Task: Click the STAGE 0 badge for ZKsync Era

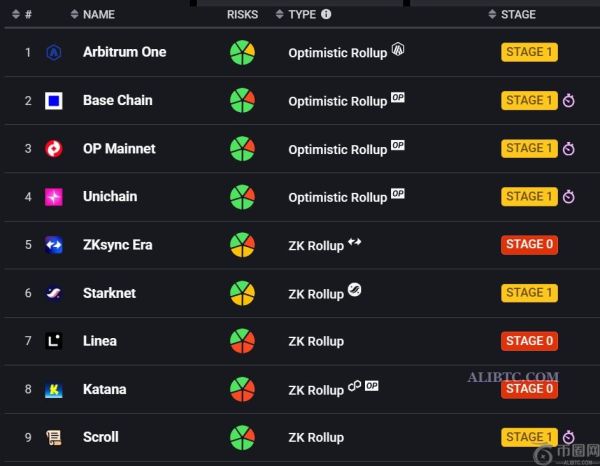Action: (x=529, y=245)
